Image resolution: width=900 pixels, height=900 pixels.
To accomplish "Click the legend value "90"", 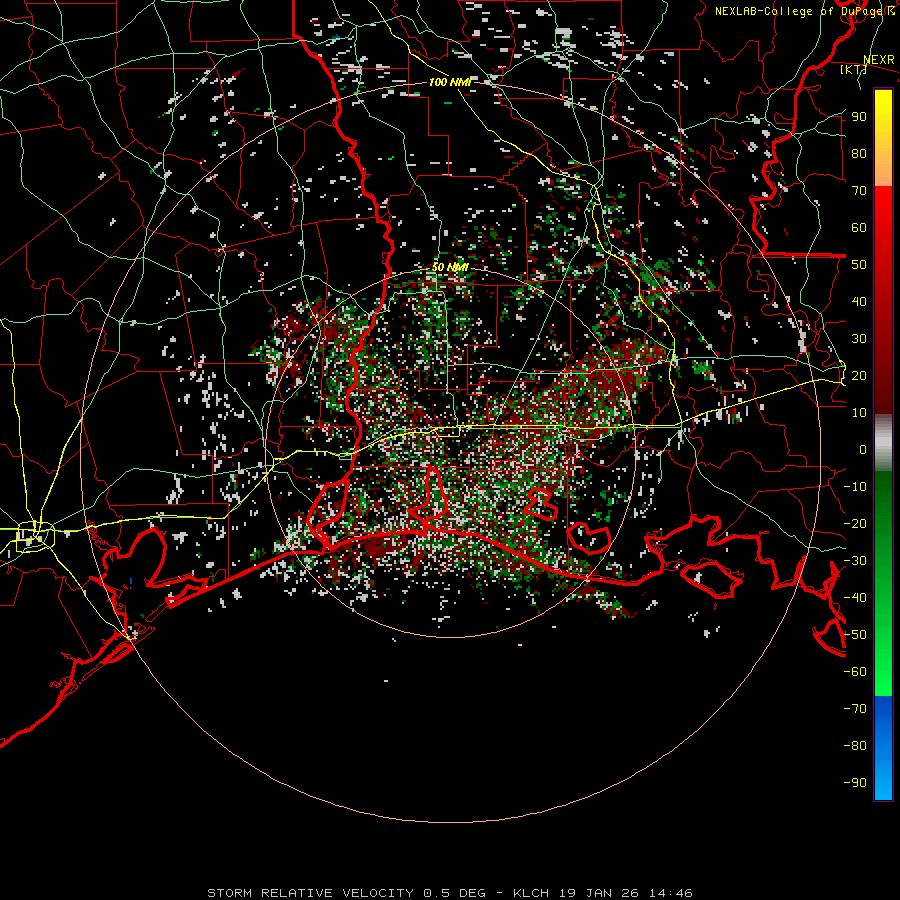I will 859,117.
